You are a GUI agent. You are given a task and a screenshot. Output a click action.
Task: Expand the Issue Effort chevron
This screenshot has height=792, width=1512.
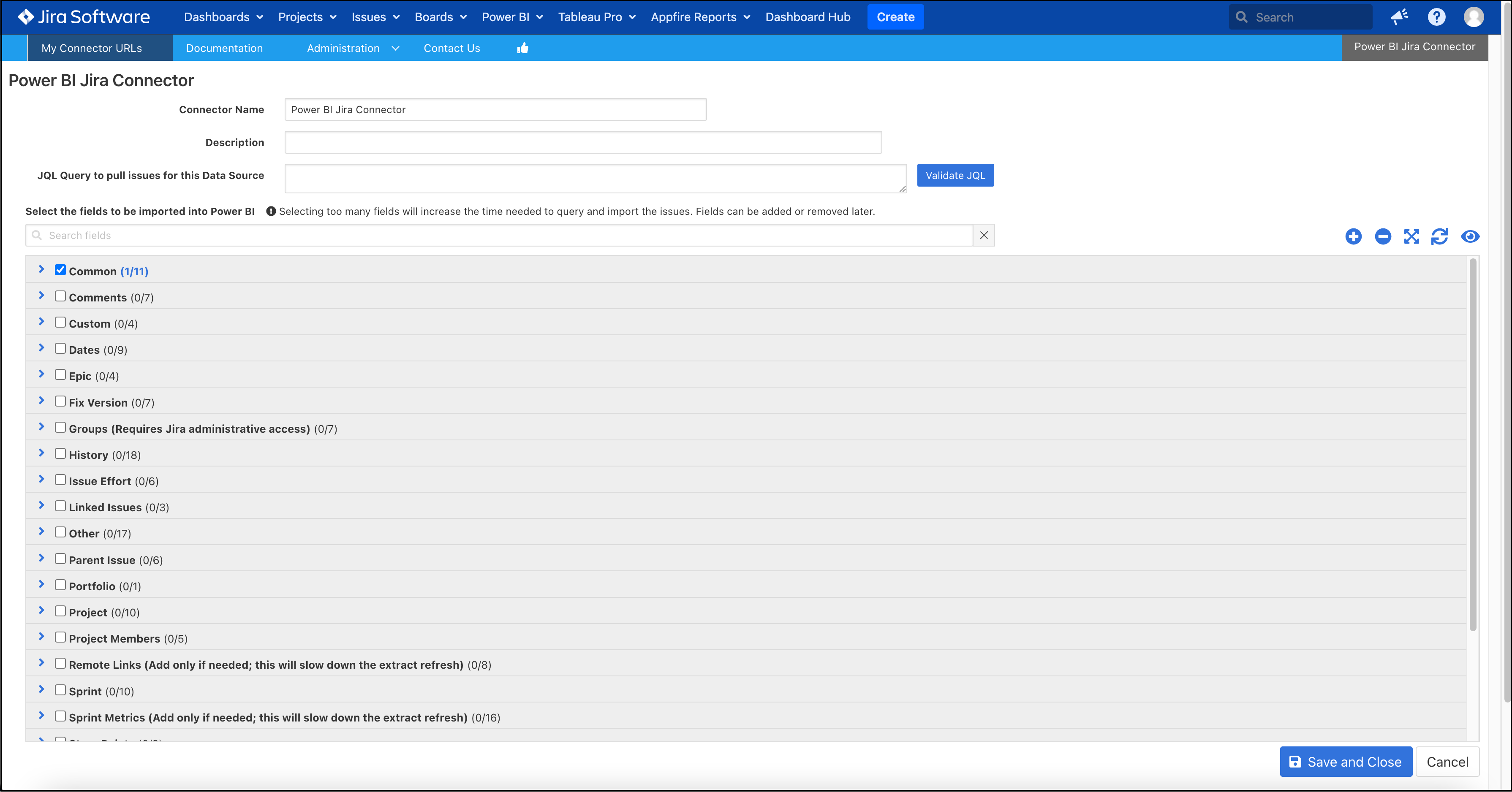coord(41,479)
